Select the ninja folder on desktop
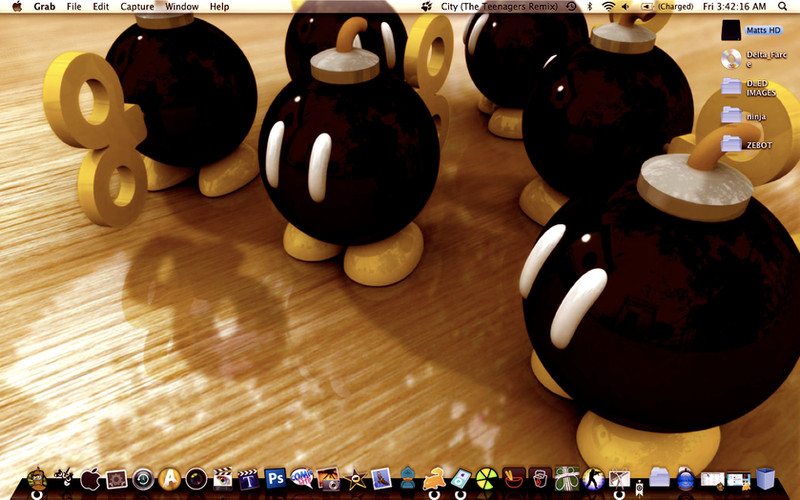The height and width of the screenshot is (500, 800). pos(731,115)
